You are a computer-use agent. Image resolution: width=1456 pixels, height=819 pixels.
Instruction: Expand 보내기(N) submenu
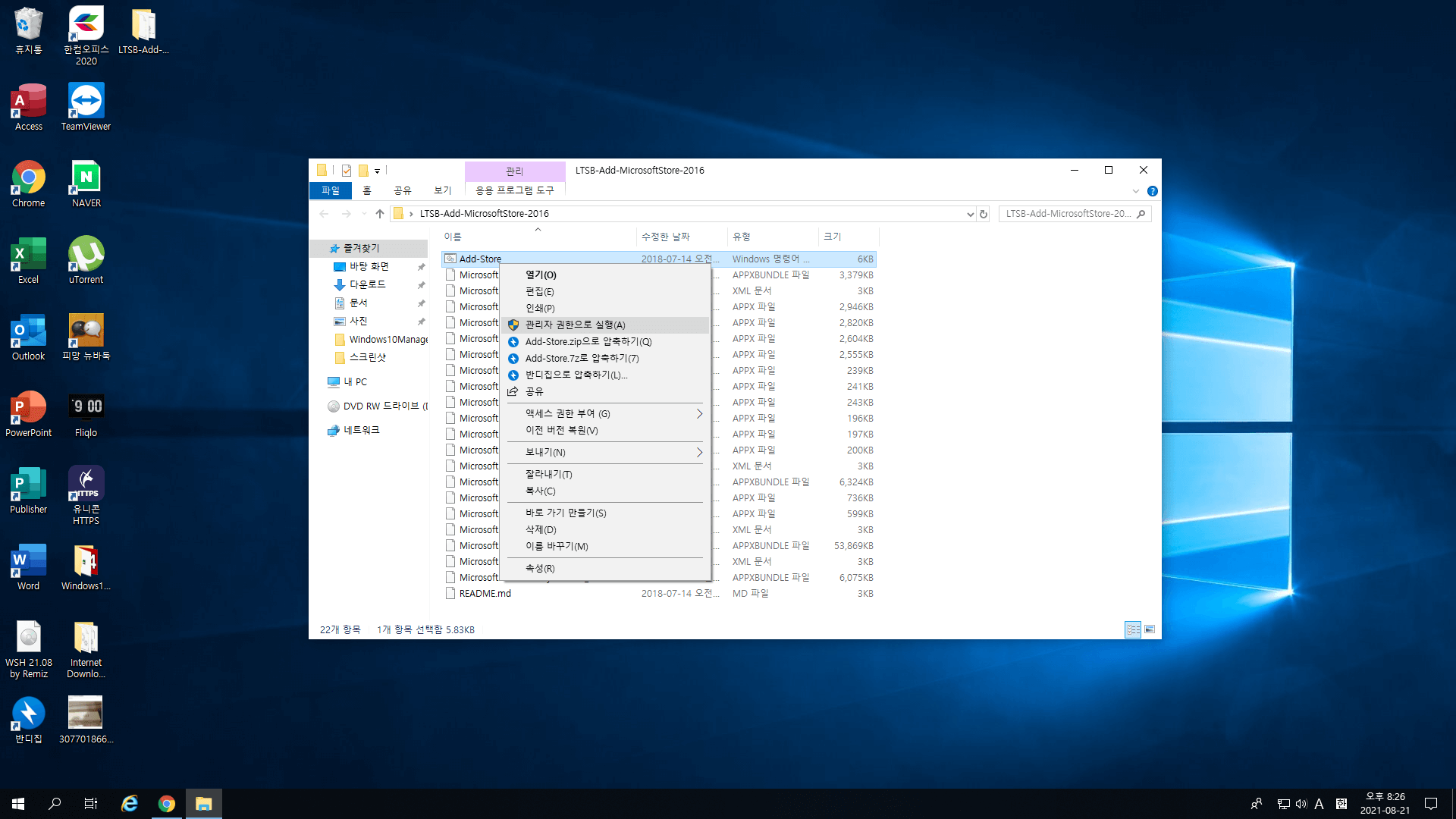pos(606,452)
